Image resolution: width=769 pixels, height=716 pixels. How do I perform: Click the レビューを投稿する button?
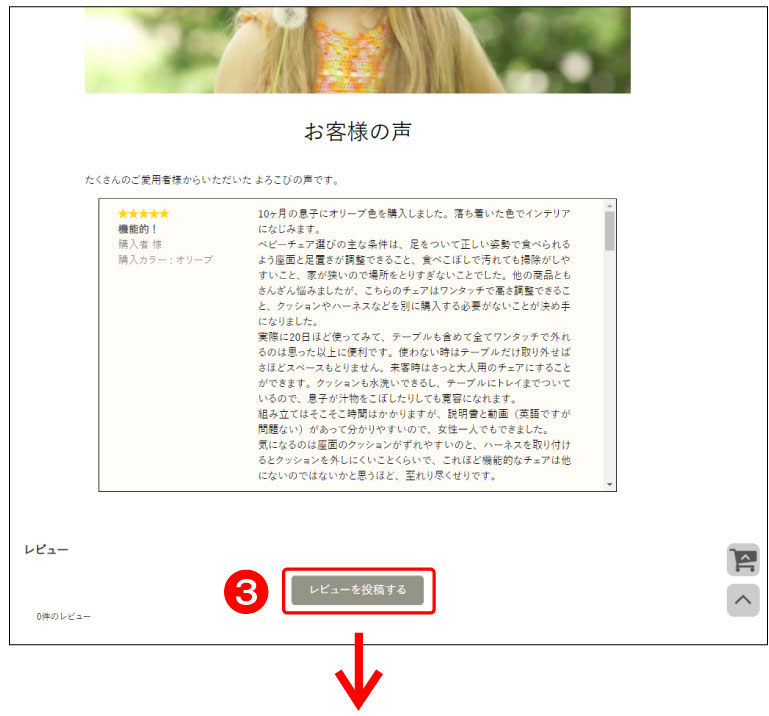tap(358, 590)
